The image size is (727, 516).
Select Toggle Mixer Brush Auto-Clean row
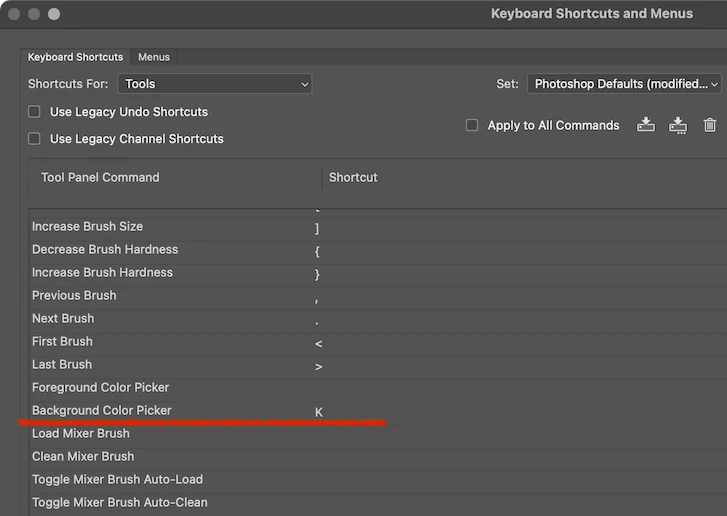[x=378, y=505]
